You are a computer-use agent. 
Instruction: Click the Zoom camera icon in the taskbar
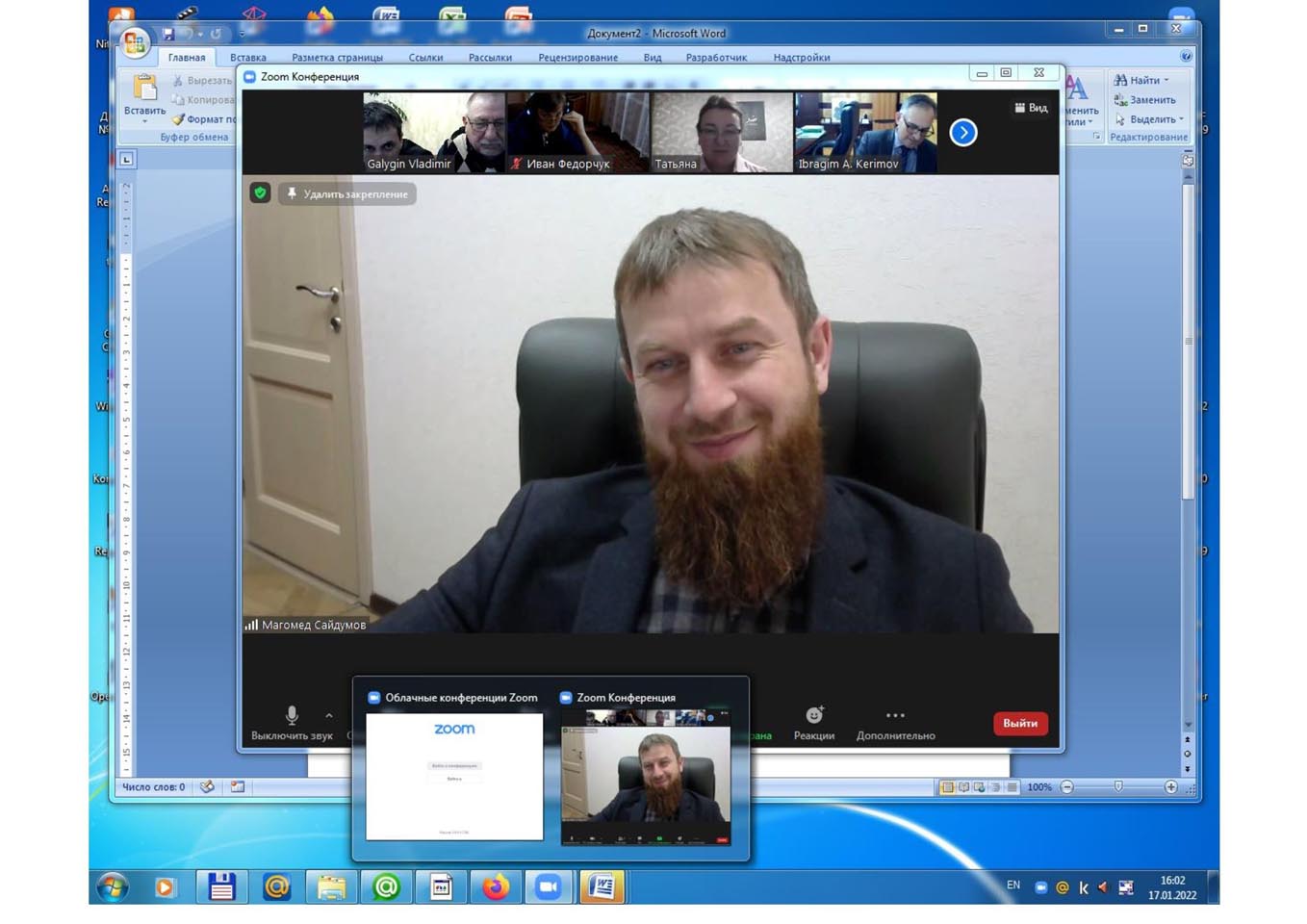tap(549, 886)
